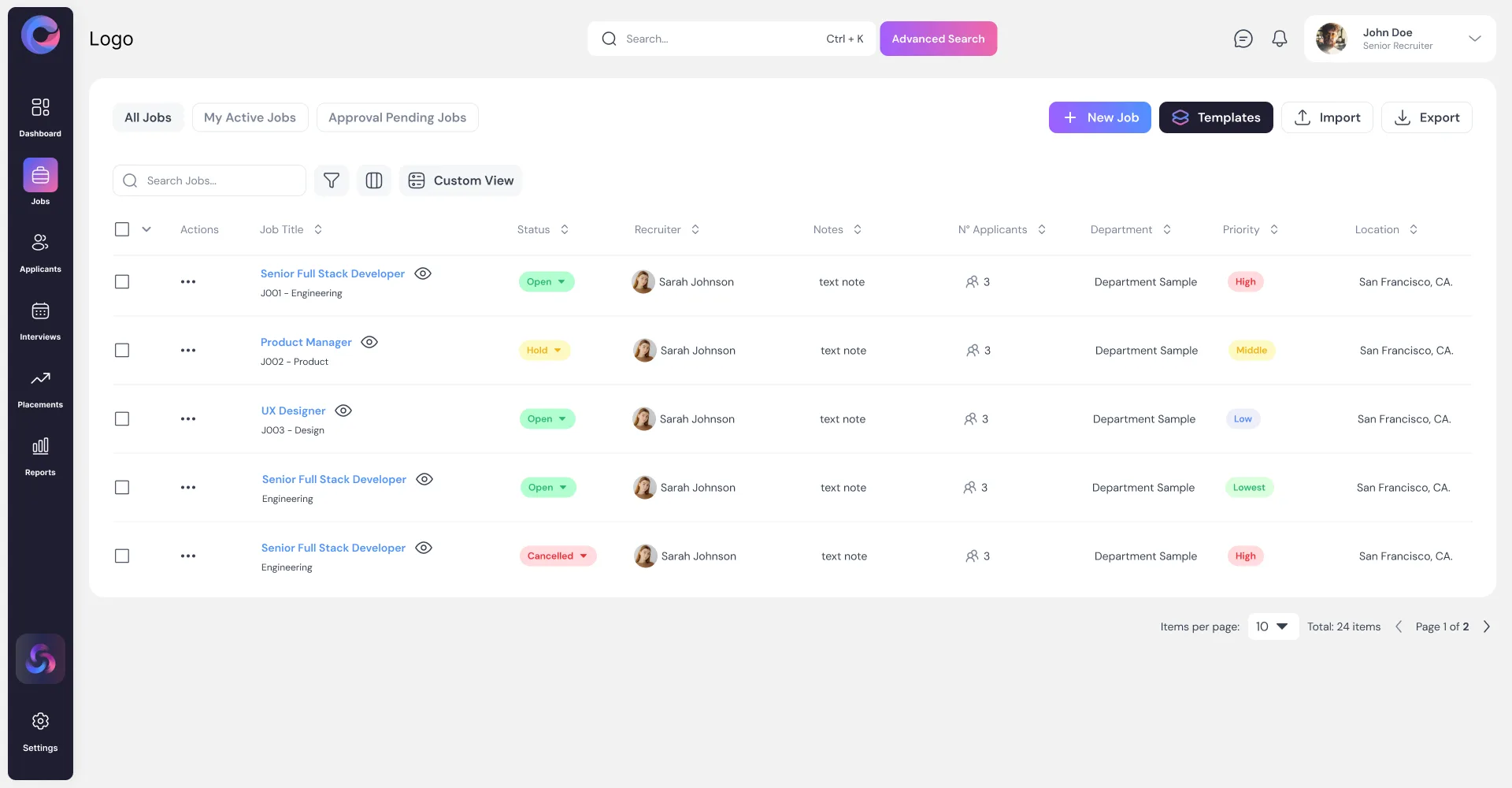The image size is (1512, 788).
Task: Open notifications bell icon
Action: pos(1280,39)
